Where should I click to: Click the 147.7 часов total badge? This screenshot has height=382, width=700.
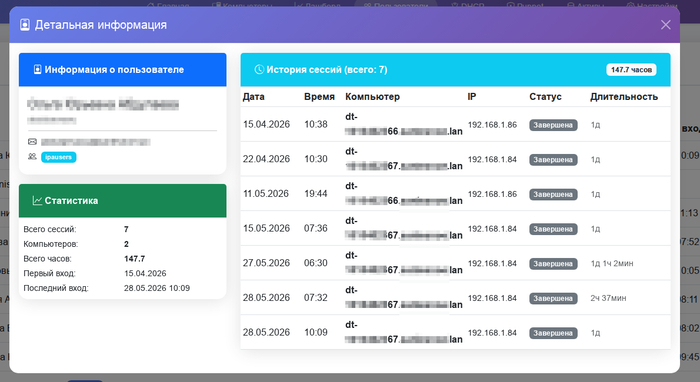[631, 70]
